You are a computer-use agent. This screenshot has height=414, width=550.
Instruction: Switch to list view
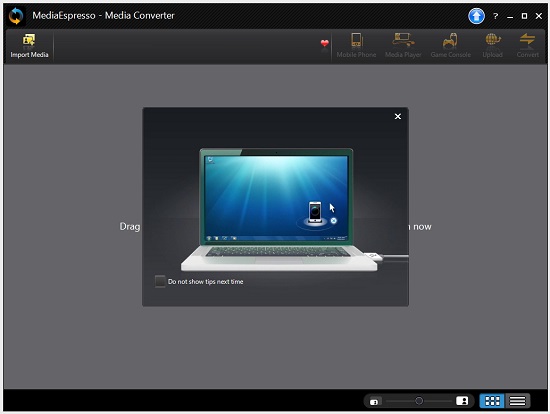pyautogui.click(x=517, y=401)
